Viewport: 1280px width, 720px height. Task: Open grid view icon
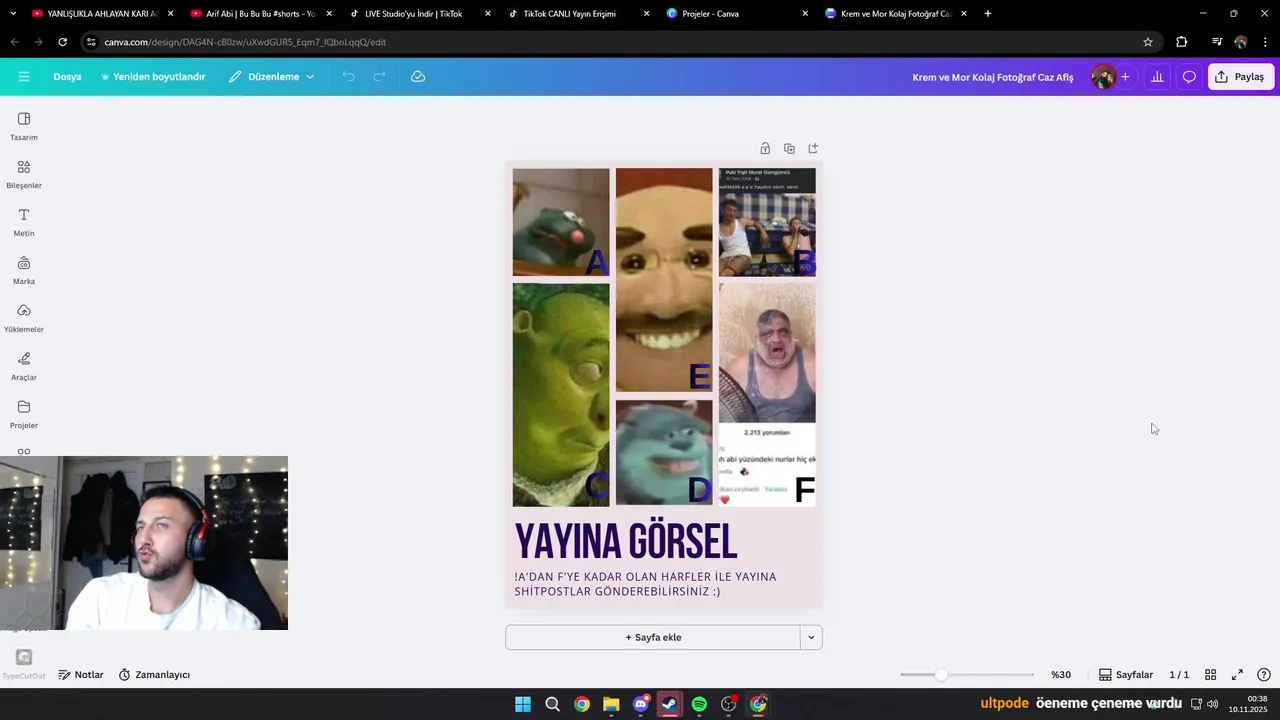1210,675
